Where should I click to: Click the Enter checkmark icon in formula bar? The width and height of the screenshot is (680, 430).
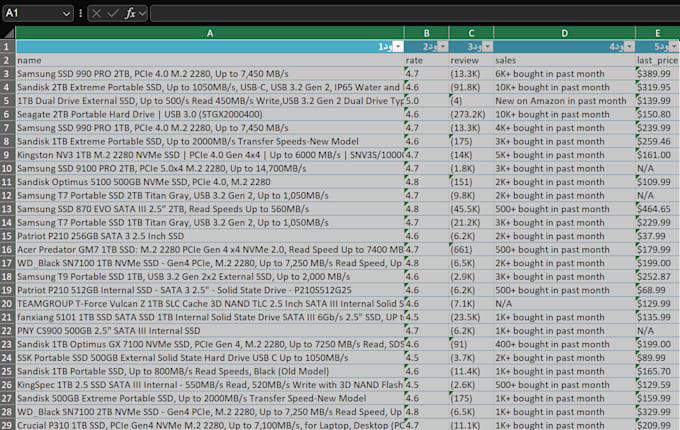tap(113, 13)
